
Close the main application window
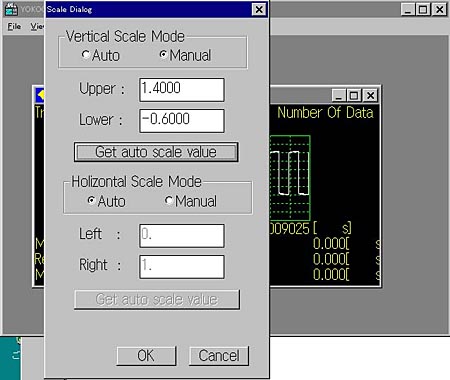tap(439, 9)
